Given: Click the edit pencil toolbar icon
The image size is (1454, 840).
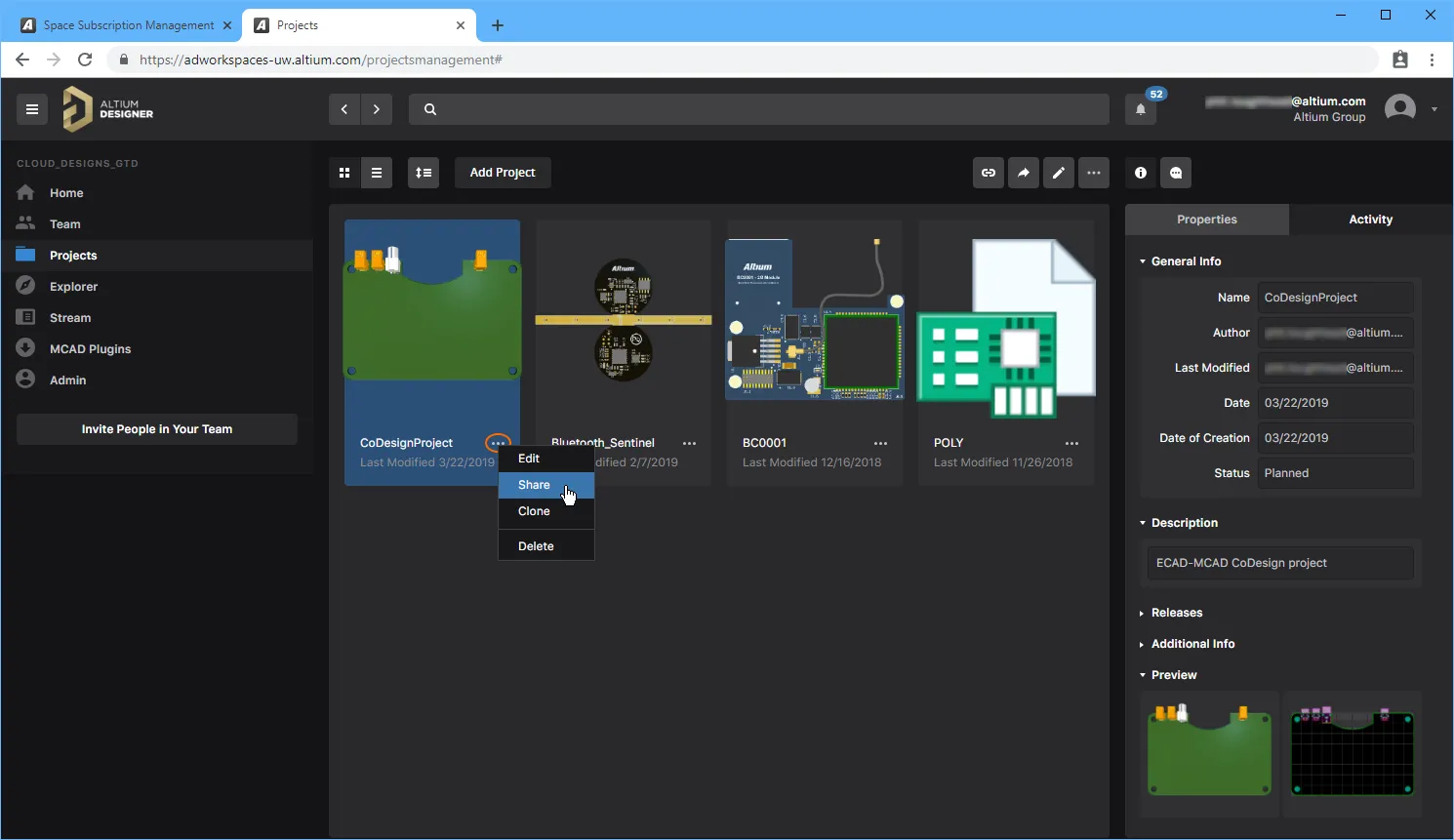Looking at the screenshot, I should pos(1059,173).
